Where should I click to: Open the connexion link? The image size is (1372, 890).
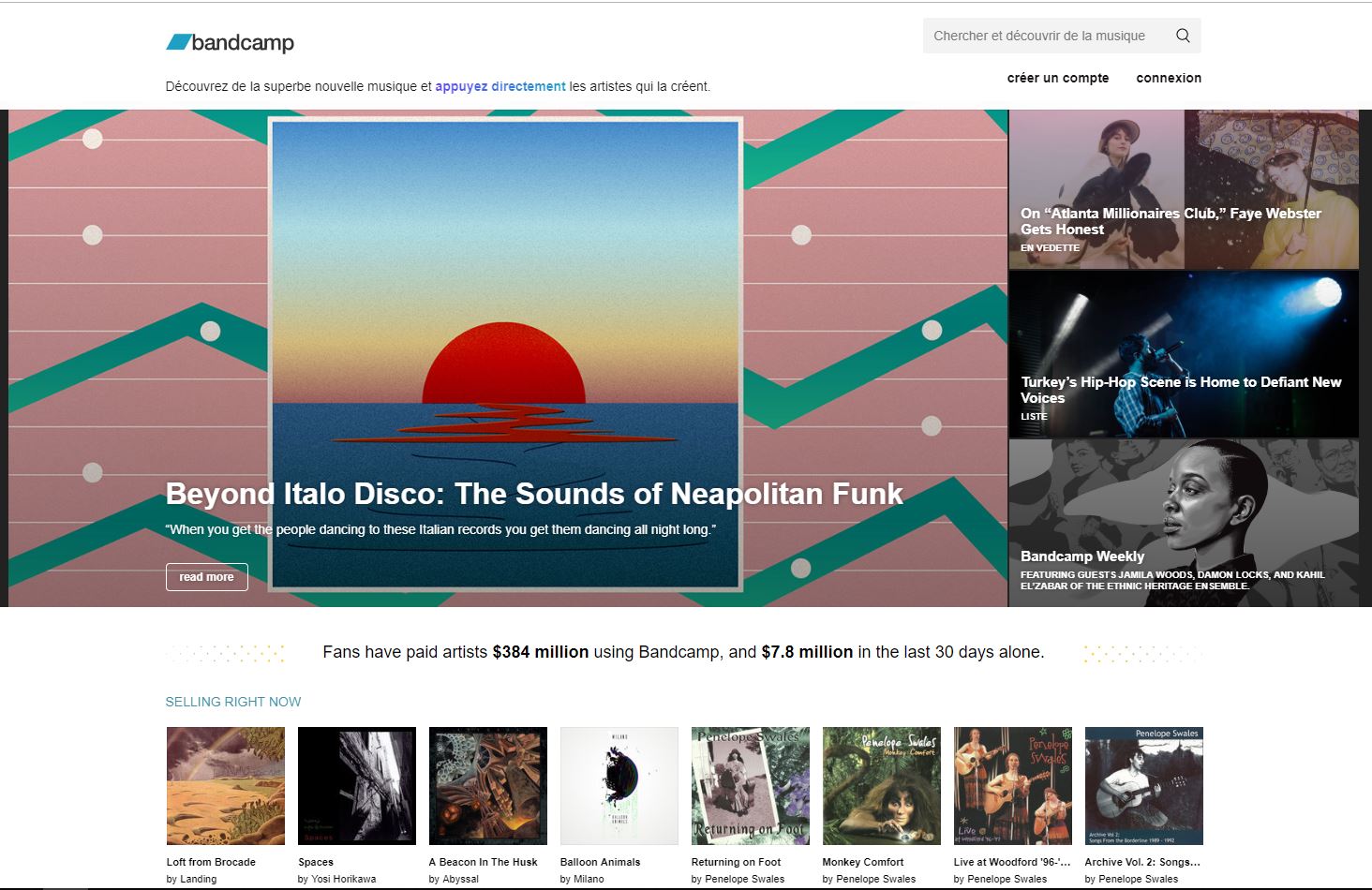click(1169, 78)
